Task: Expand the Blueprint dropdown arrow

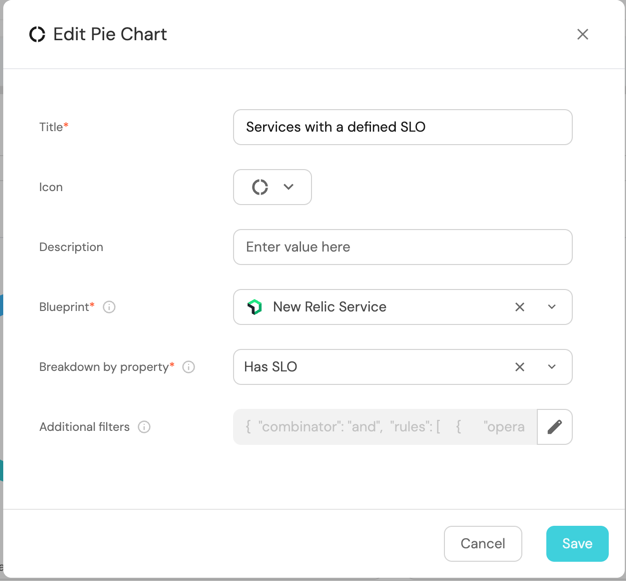Action: pyautogui.click(x=552, y=307)
